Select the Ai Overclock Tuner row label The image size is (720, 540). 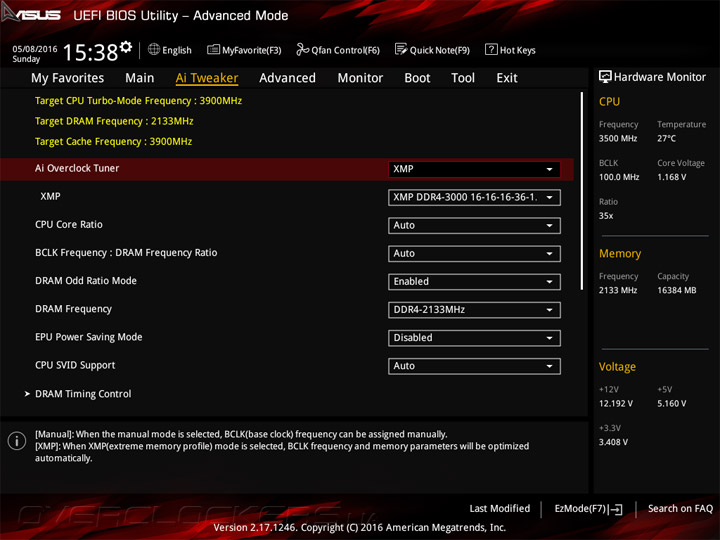pos(77,169)
